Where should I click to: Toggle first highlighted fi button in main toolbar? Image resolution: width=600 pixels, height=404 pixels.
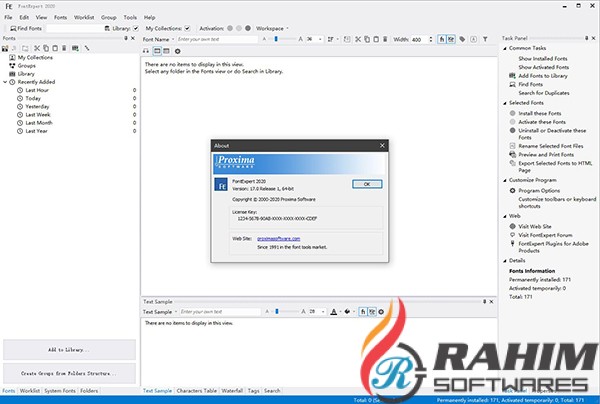[442, 39]
